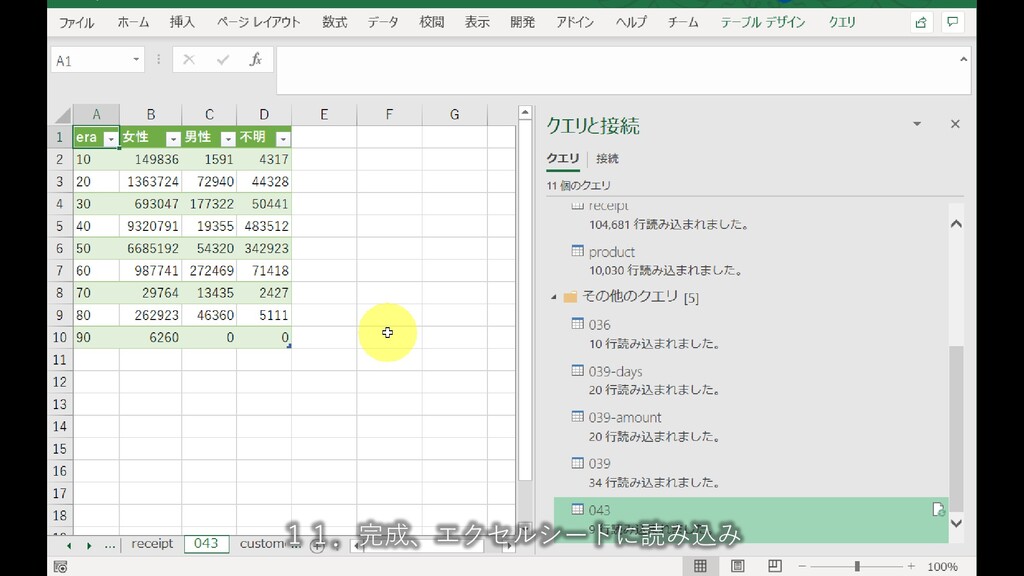This screenshot has height=576, width=1024.
Task: Switch to Page Layout view icon
Action: 737,566
